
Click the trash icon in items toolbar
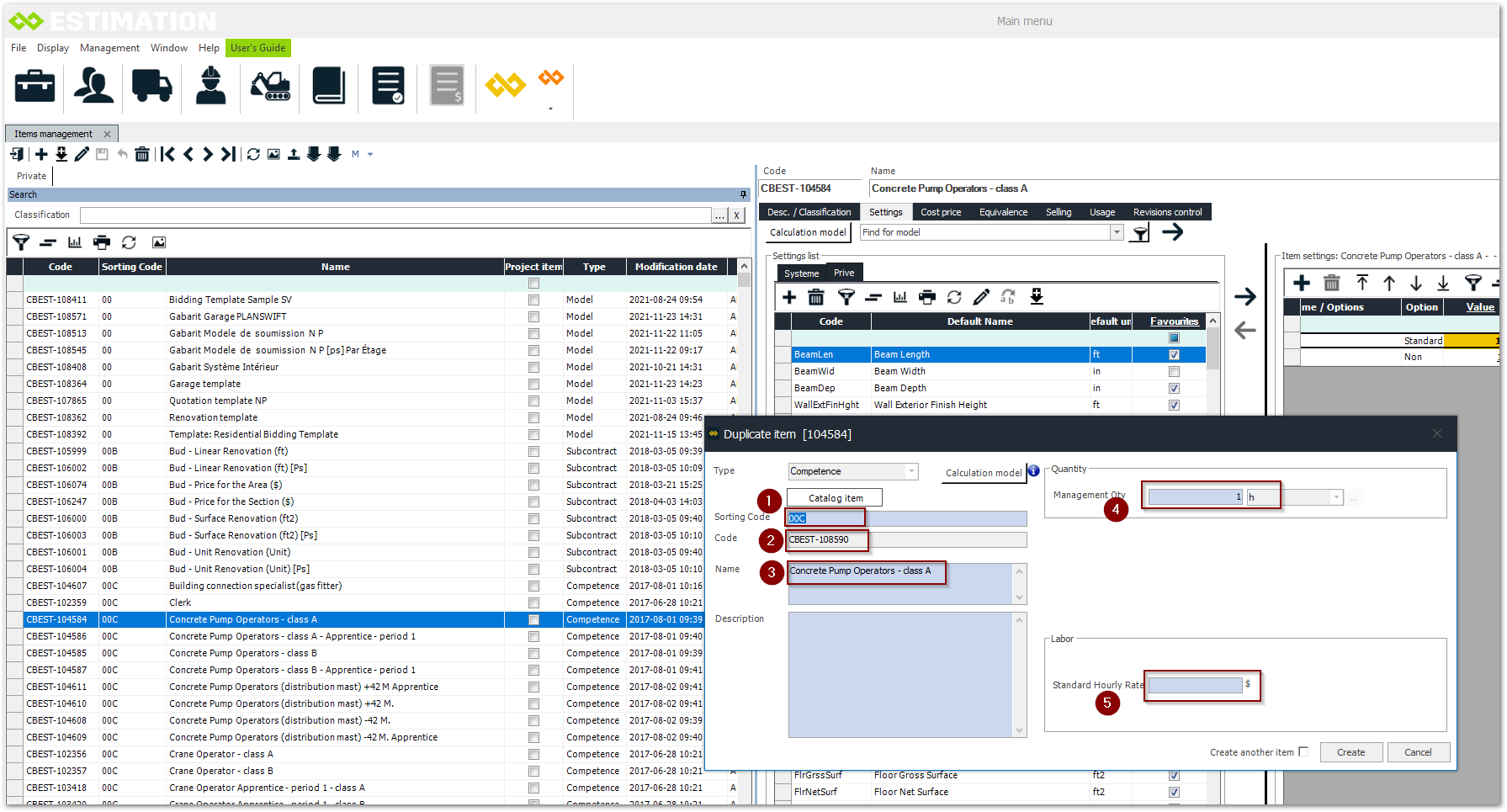click(x=142, y=154)
